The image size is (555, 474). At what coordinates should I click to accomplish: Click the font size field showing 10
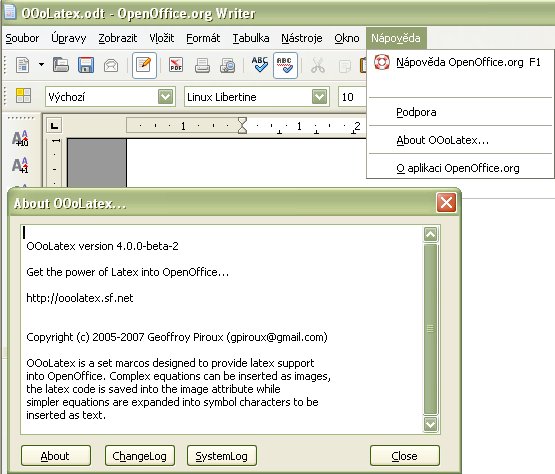pos(352,97)
